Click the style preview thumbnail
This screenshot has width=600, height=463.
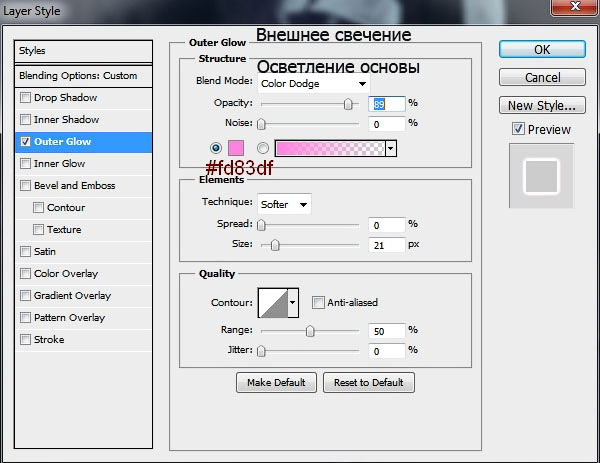click(x=541, y=176)
